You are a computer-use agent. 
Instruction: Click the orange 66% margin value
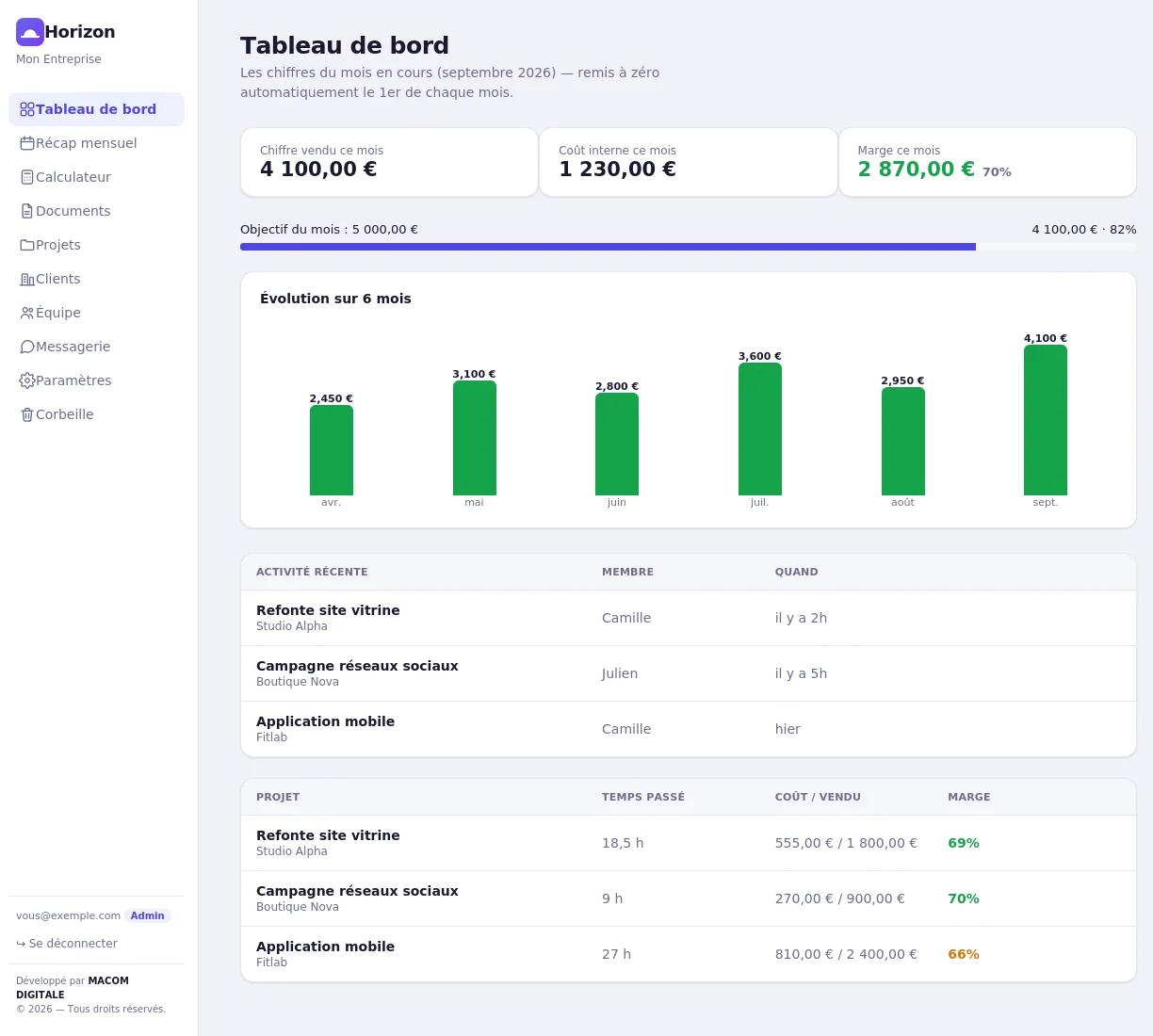pos(964,954)
